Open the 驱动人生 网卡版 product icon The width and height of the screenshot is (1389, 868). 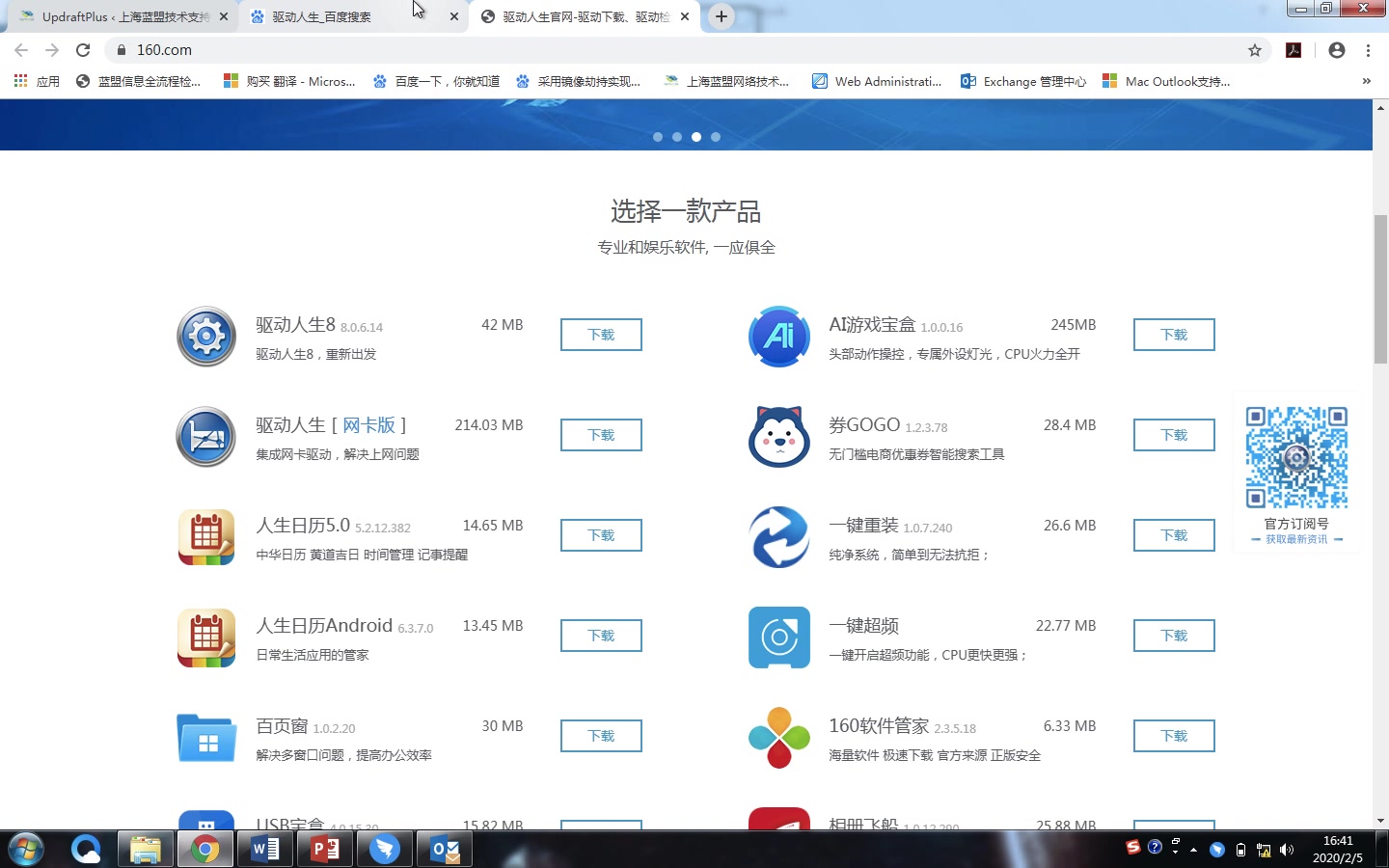[206, 437]
